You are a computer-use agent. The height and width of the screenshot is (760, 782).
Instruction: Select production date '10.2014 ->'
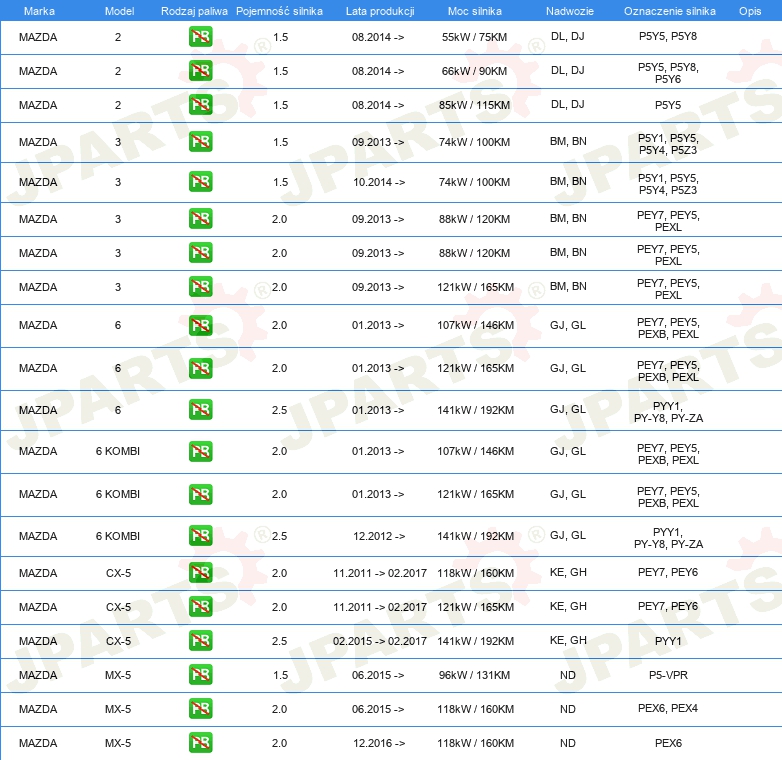tap(379, 182)
